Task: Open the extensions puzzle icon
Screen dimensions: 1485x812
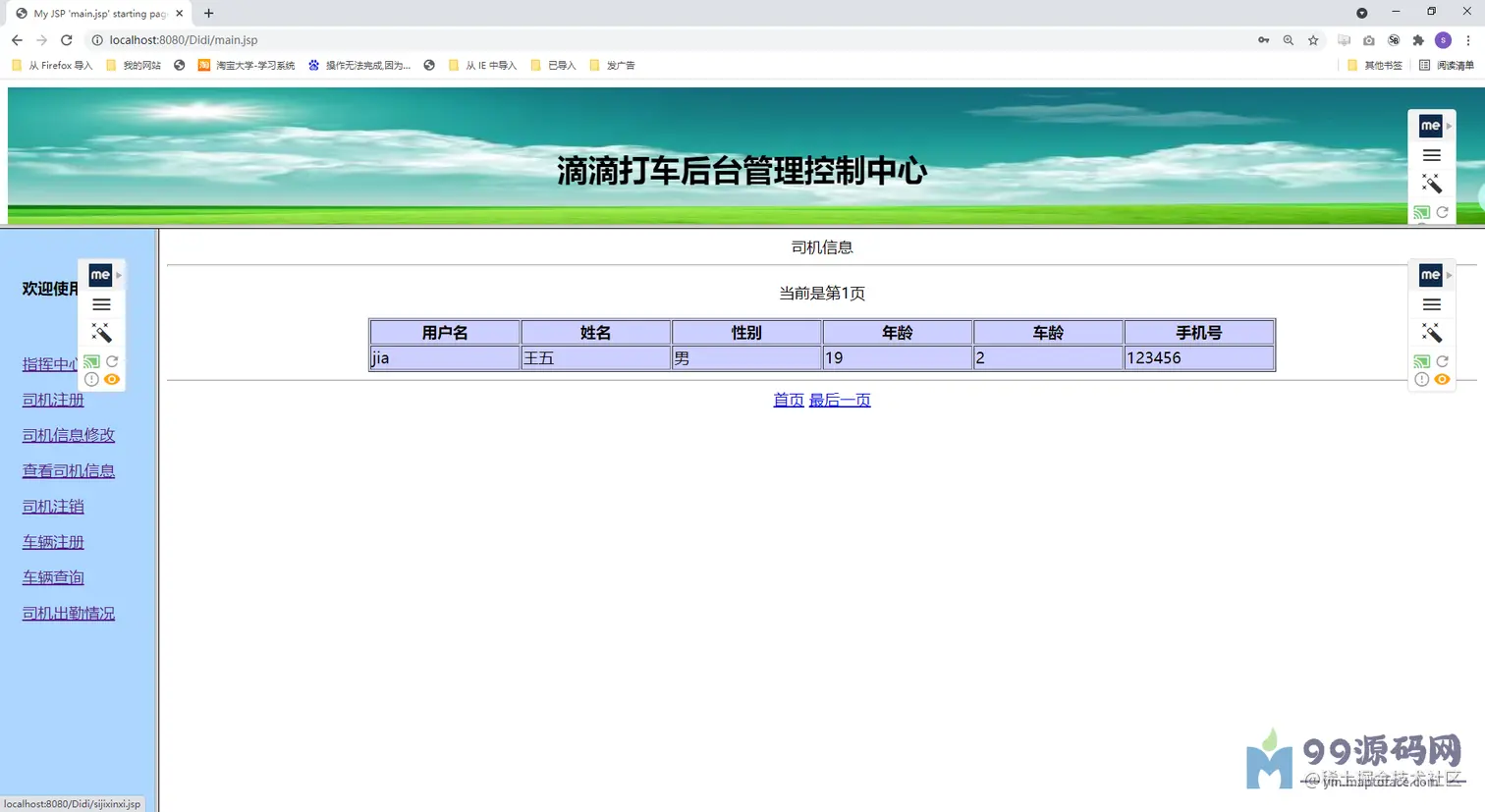Action: [1418, 40]
